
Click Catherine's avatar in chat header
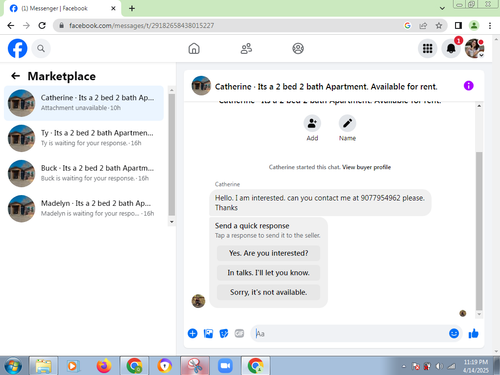pos(201,86)
